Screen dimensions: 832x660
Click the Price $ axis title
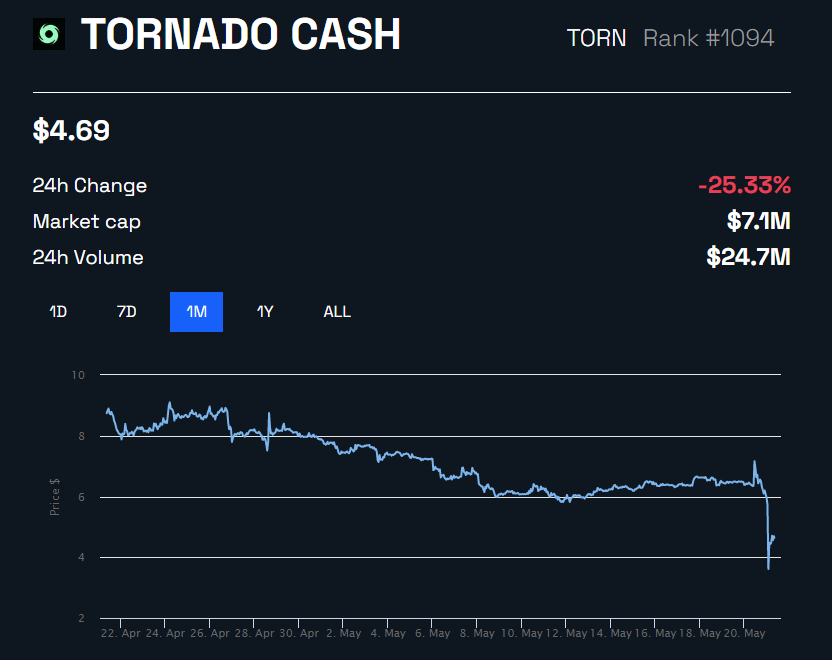(55, 497)
